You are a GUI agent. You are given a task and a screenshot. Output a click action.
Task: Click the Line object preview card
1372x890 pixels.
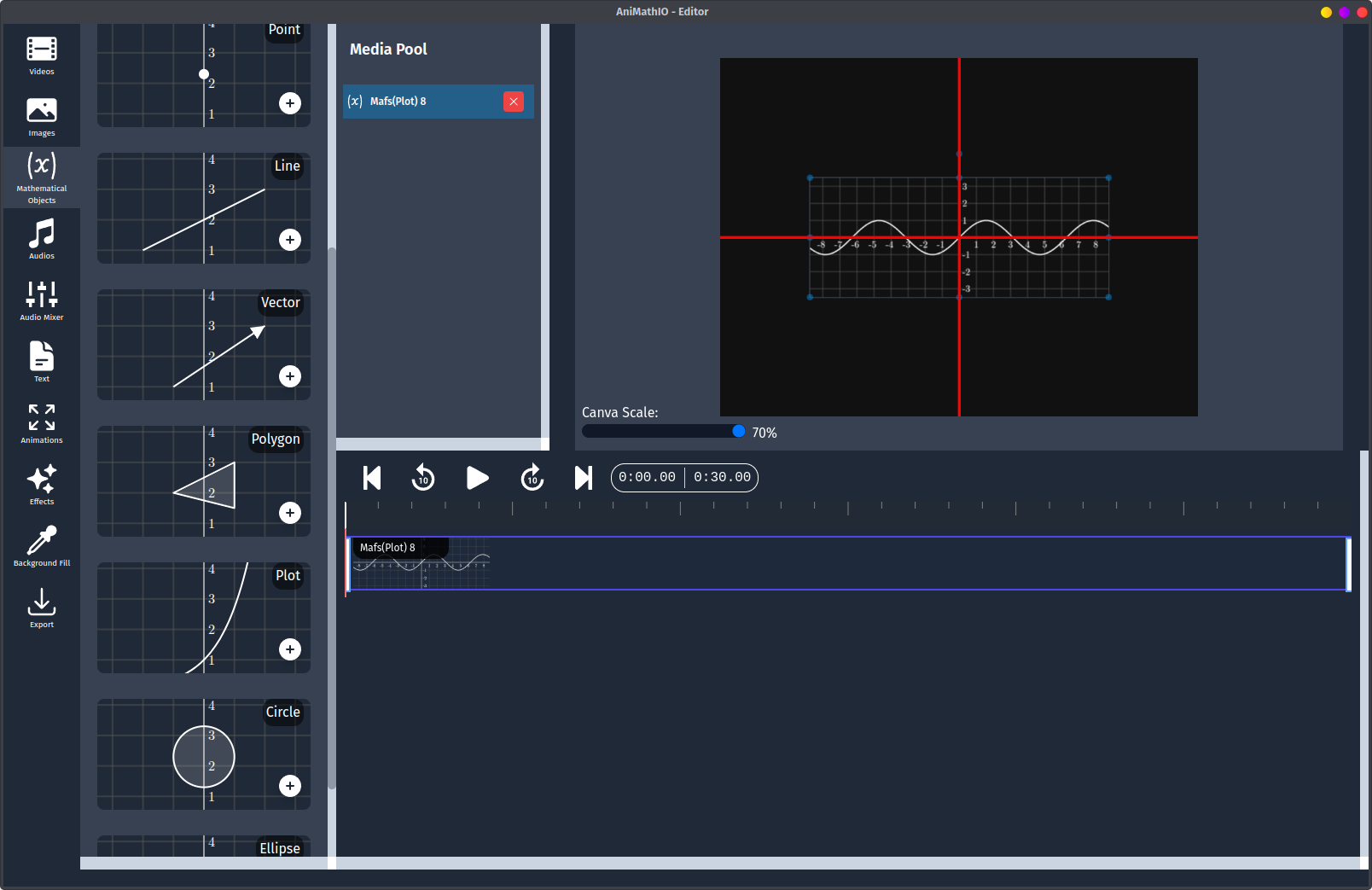click(x=204, y=208)
